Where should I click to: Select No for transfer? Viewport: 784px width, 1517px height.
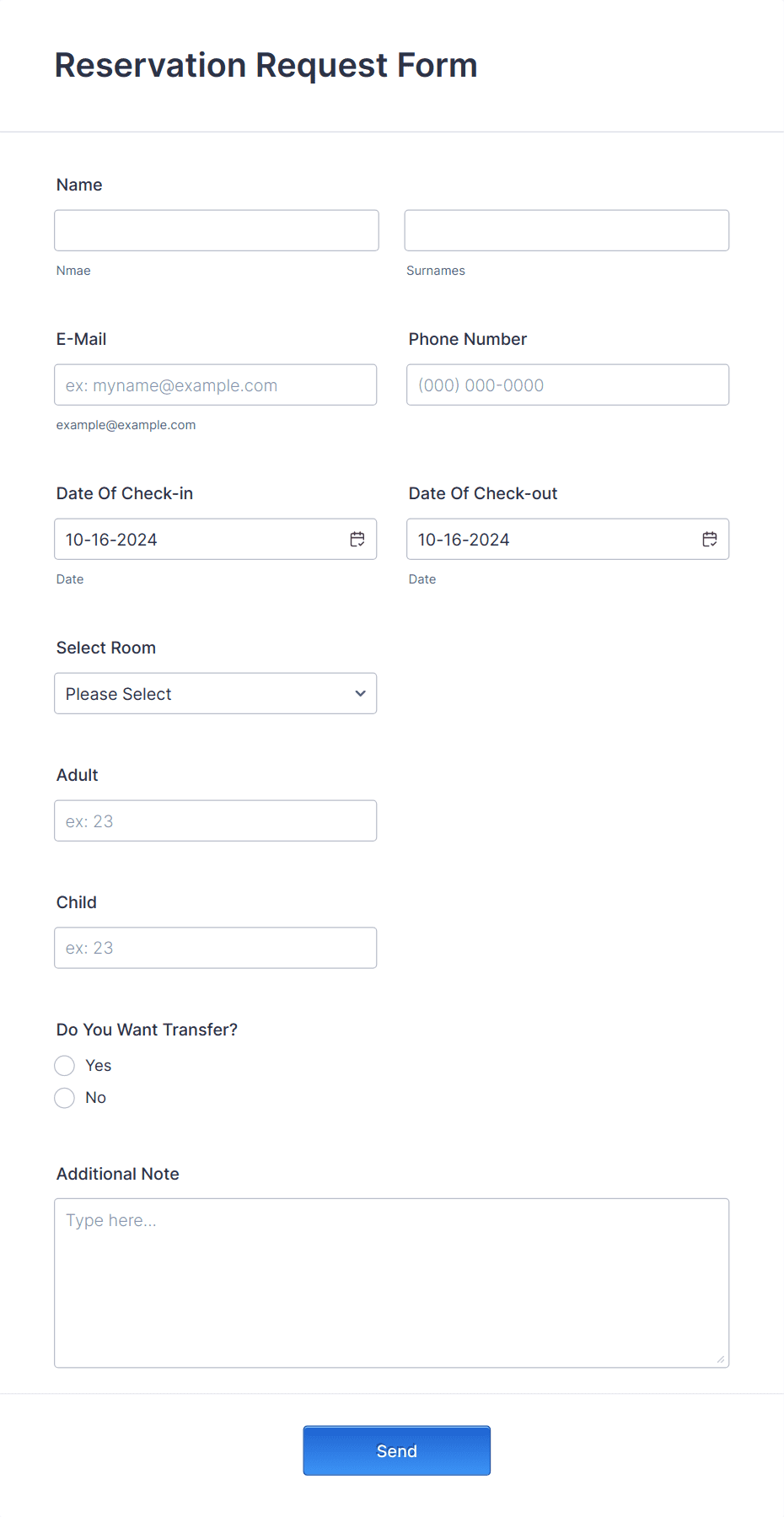point(65,1098)
